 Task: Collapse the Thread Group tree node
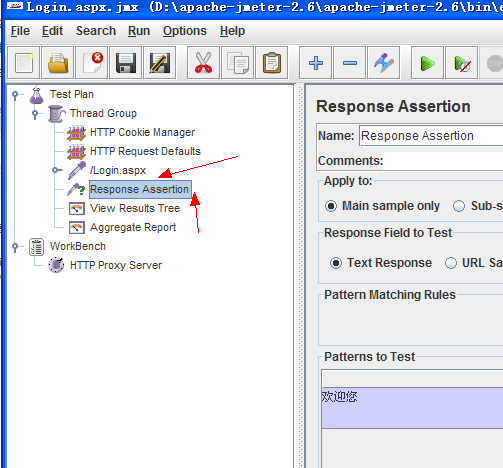[x=35, y=114]
